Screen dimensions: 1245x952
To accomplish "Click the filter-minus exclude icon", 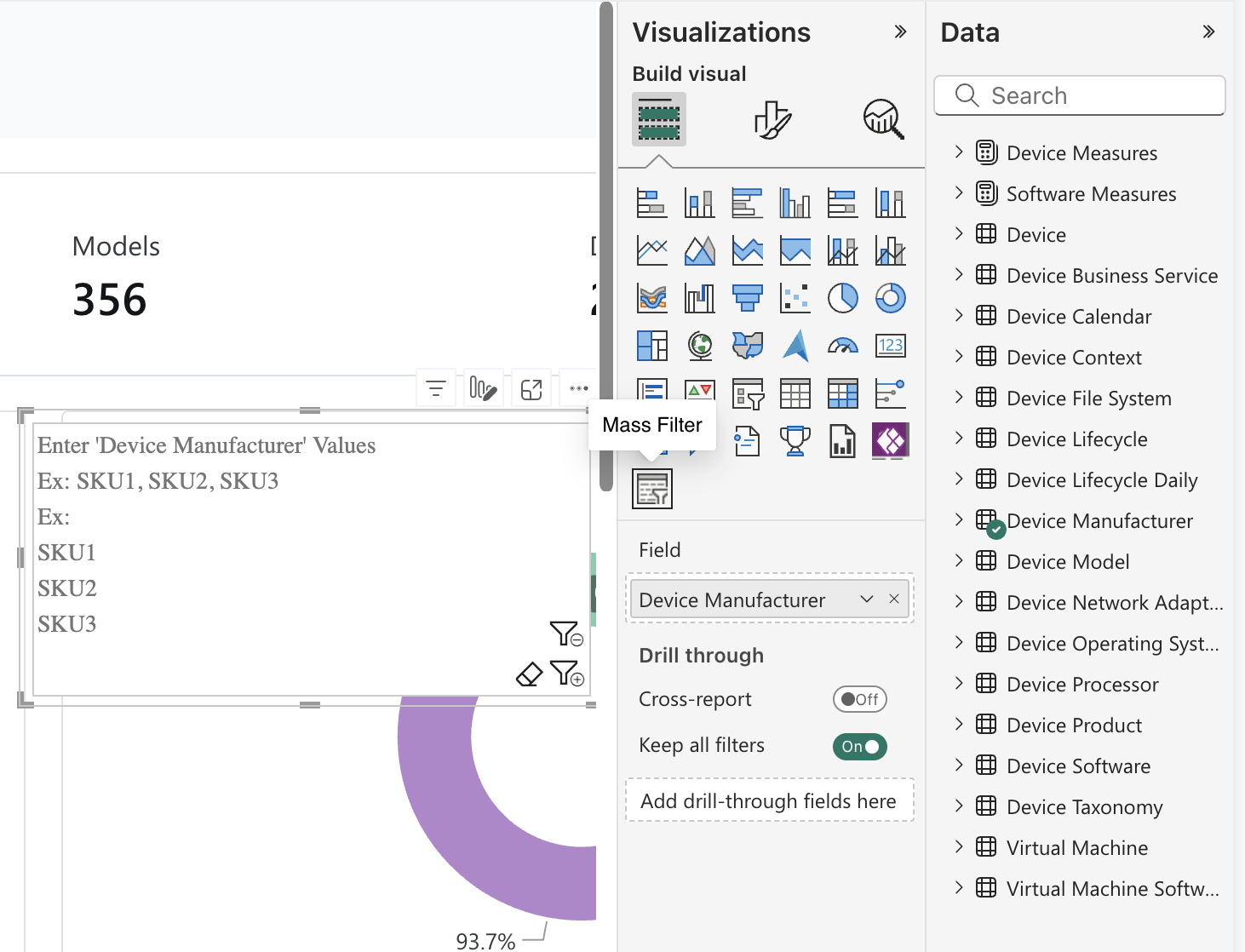I will [566, 634].
